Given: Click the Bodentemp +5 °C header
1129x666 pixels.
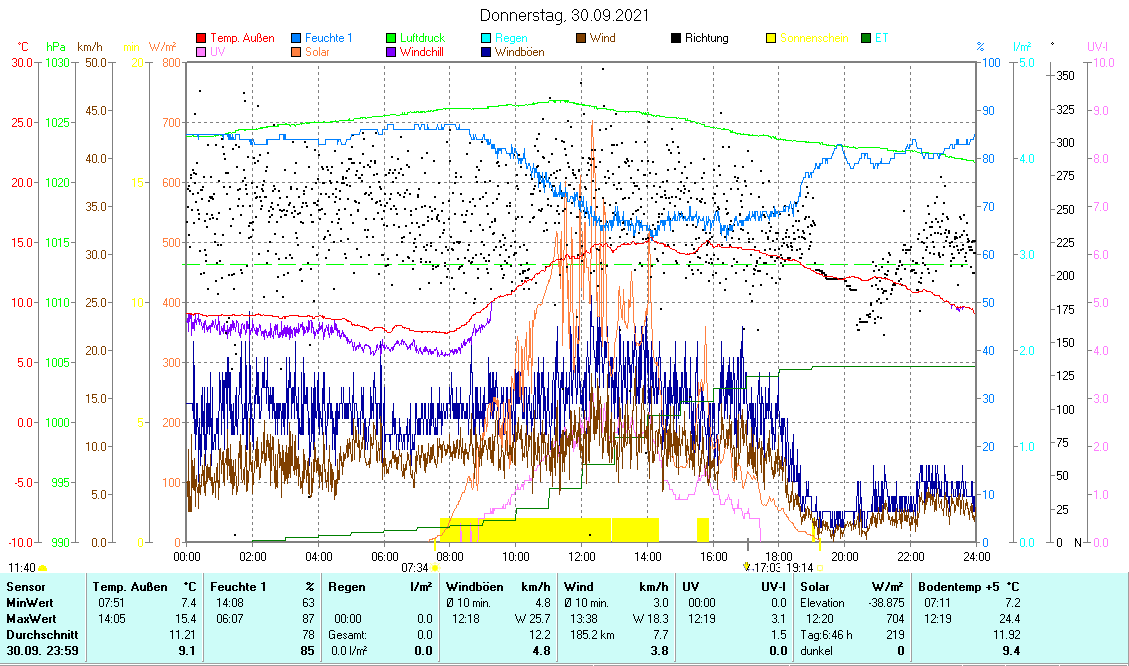Looking at the screenshot, I should [x=969, y=587].
